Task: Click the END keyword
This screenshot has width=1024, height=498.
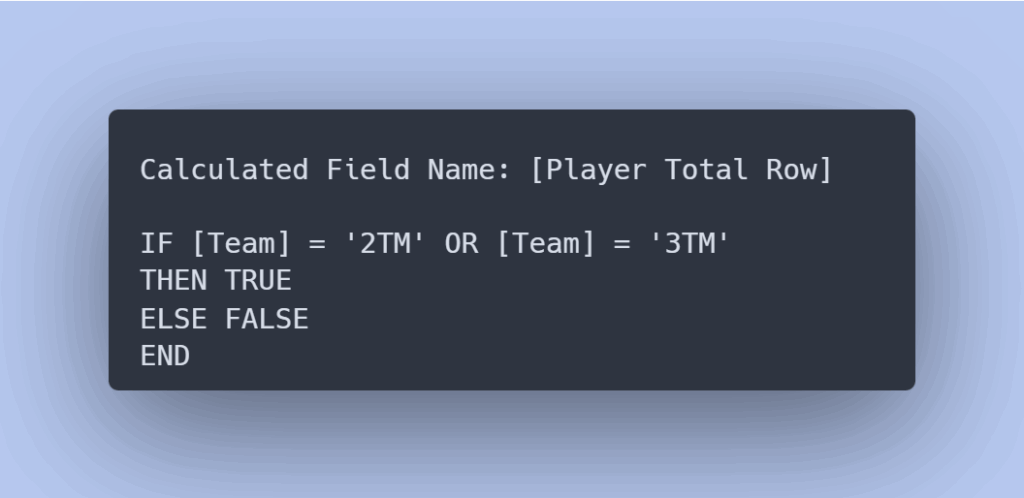Action: pyautogui.click(x=165, y=356)
